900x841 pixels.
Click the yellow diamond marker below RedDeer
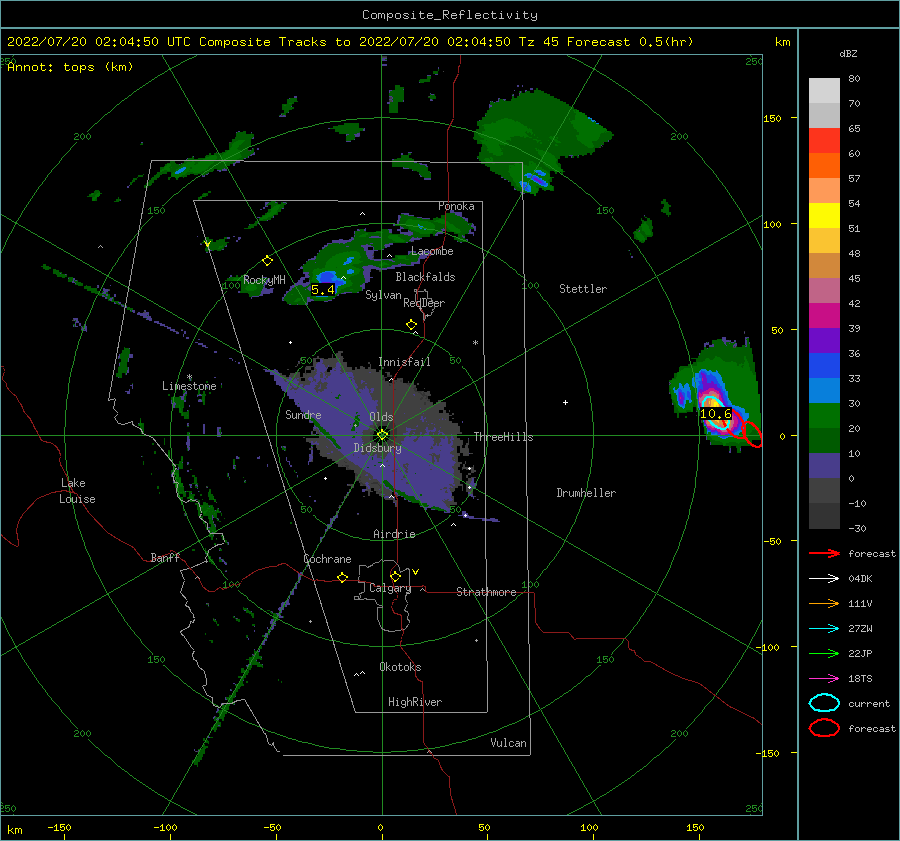pyautogui.click(x=412, y=325)
